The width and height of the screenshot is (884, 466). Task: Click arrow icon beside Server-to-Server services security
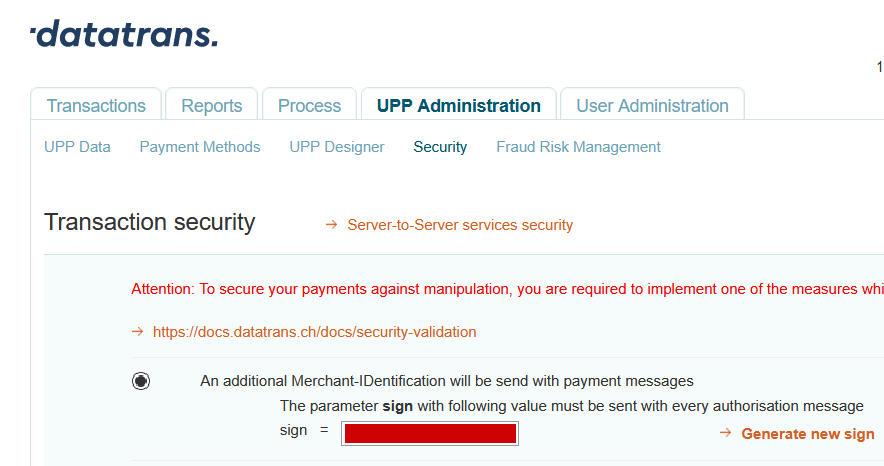click(x=332, y=225)
